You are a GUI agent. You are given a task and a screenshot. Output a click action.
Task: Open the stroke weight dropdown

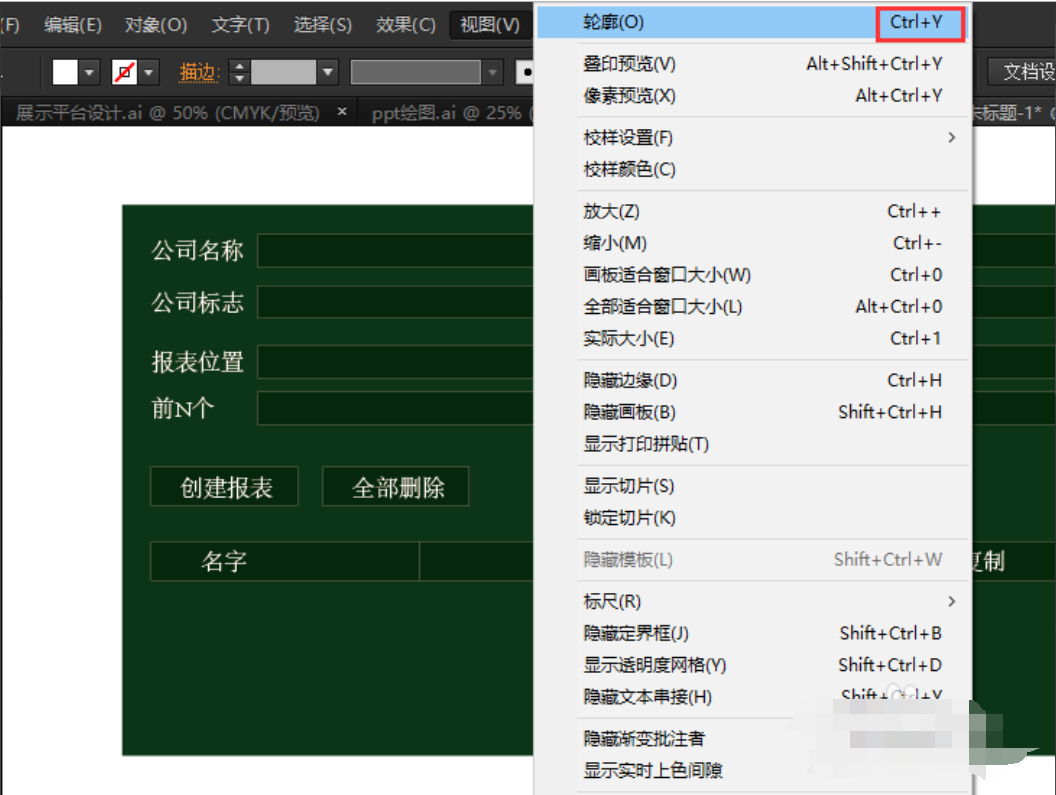click(328, 71)
